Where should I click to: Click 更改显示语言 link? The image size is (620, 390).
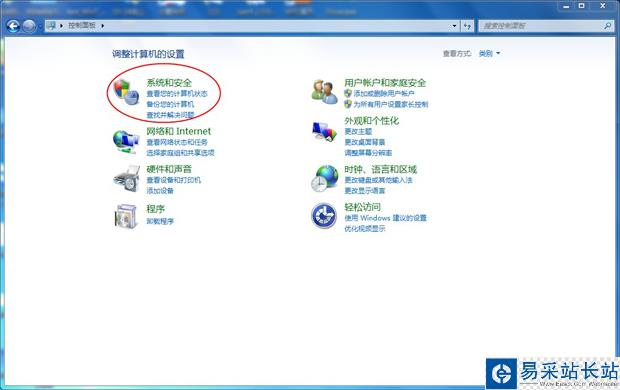pyautogui.click(x=365, y=190)
